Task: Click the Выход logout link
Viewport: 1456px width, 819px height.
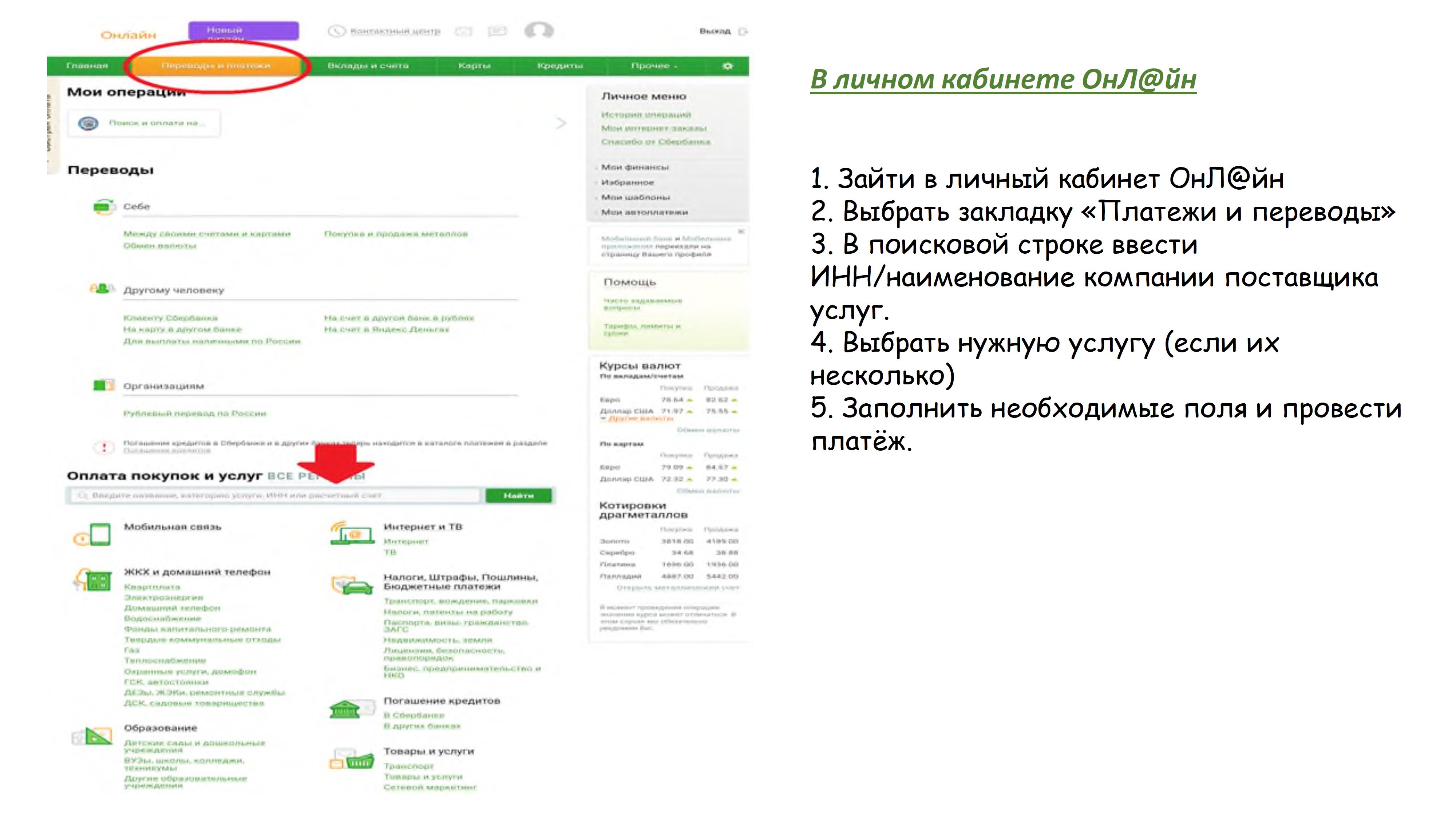Action: tap(715, 31)
